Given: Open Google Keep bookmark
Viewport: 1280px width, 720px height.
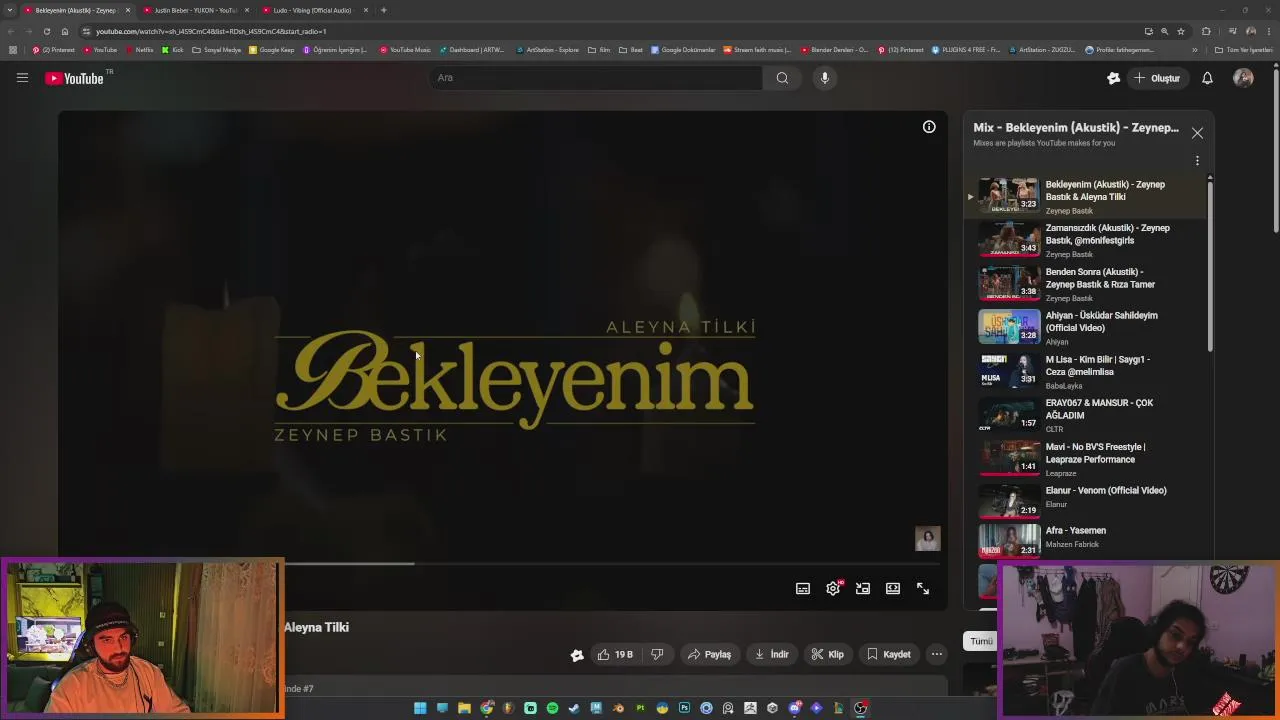Looking at the screenshot, I should pyautogui.click(x=272, y=50).
